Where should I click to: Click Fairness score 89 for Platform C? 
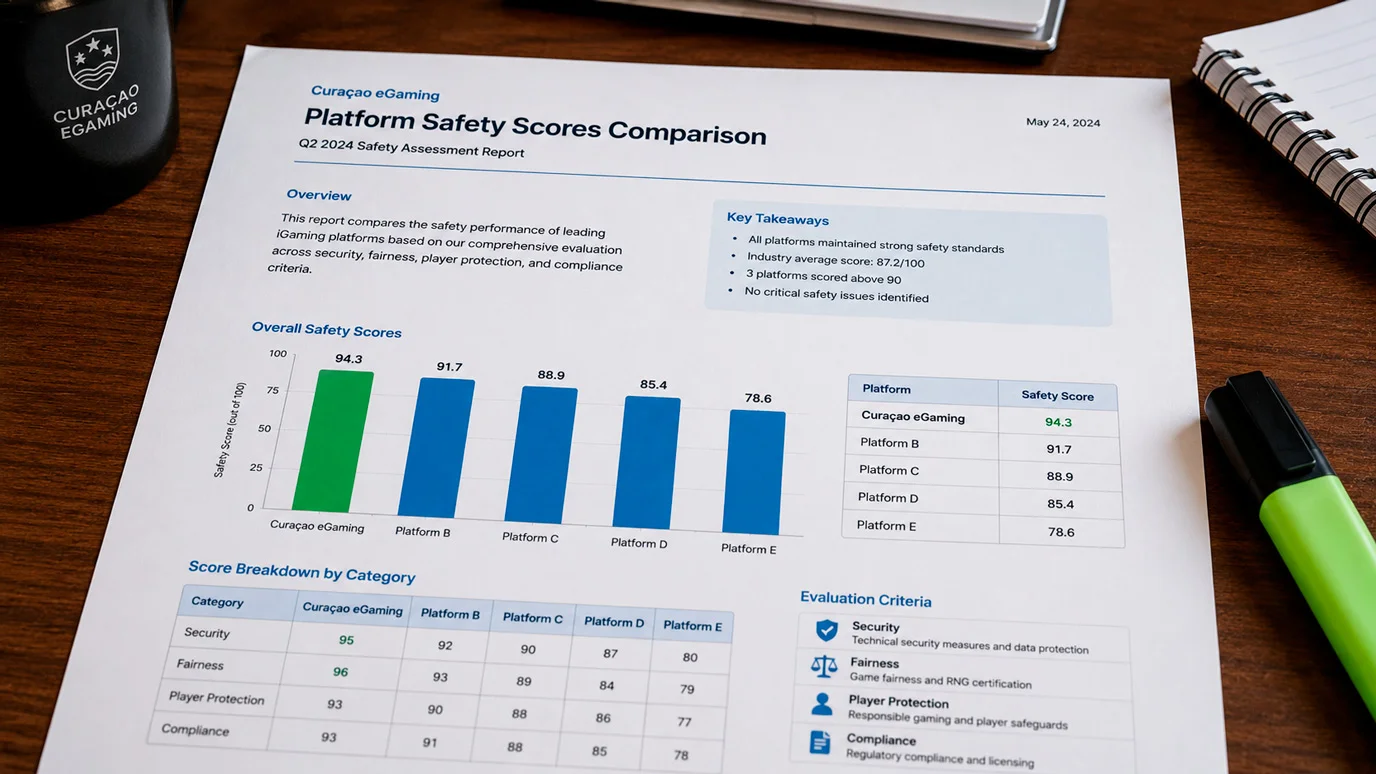[523, 681]
